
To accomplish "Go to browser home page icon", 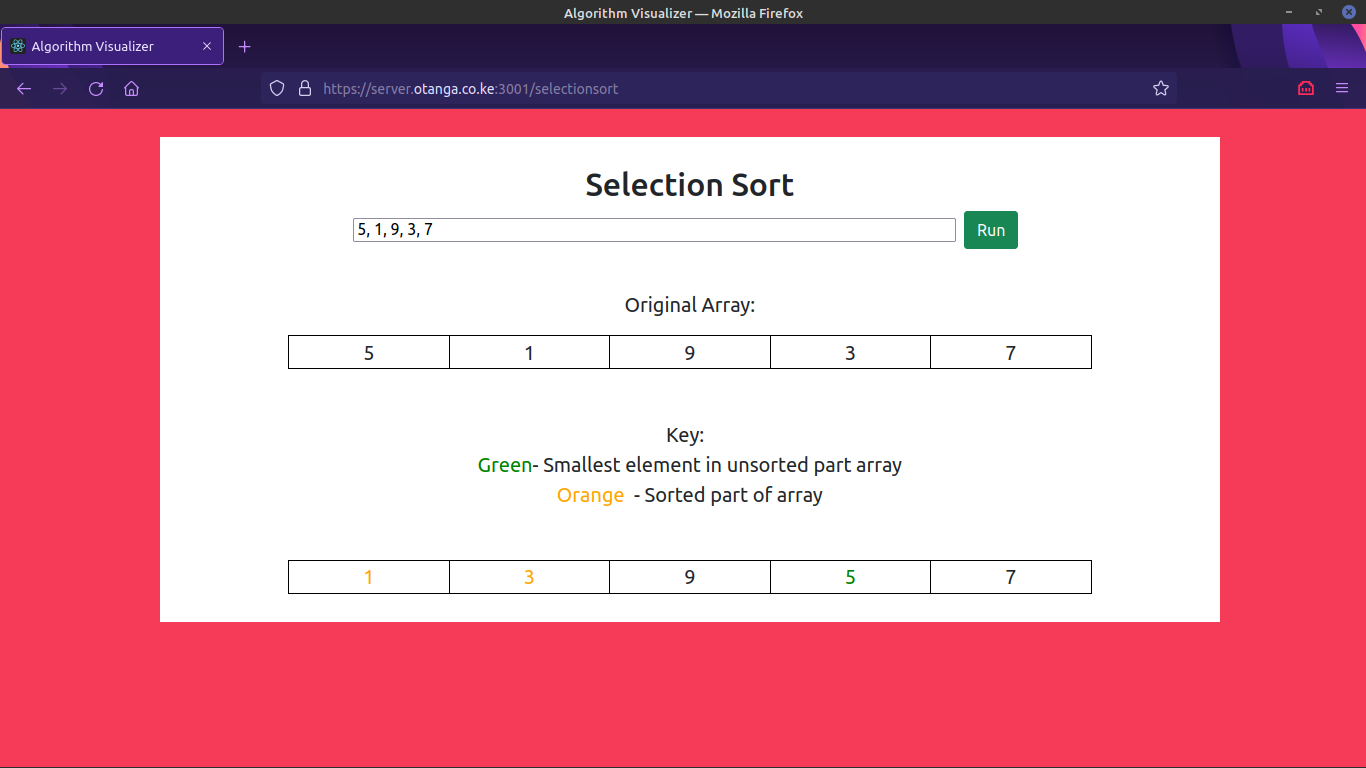I will click(131, 89).
